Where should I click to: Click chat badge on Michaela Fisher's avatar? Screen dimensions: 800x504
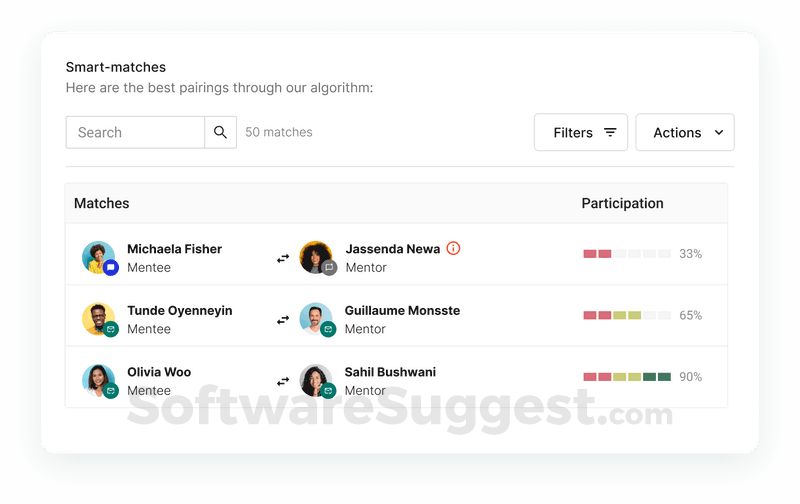click(x=111, y=267)
